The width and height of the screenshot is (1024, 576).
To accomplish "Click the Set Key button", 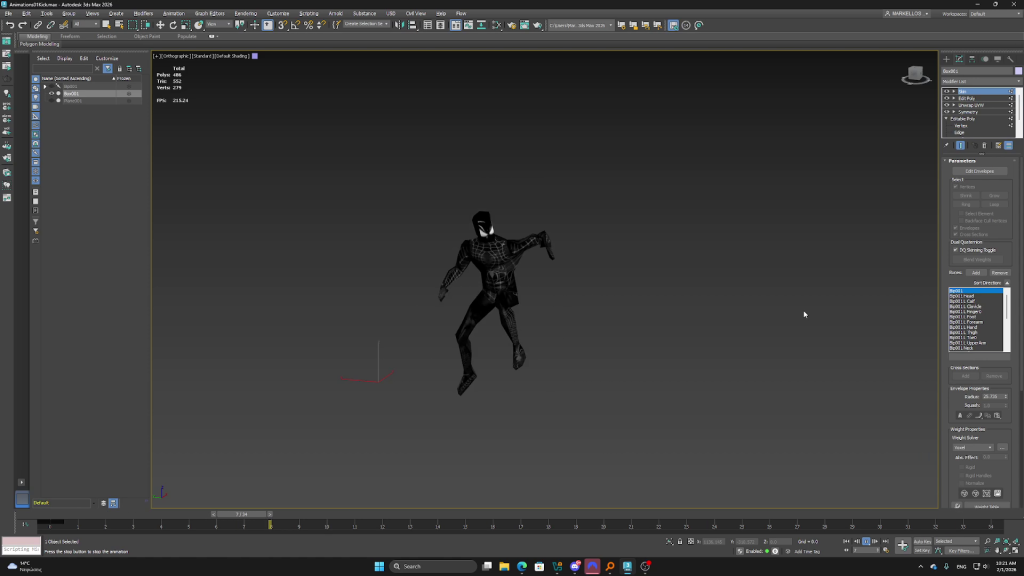I will point(922,551).
